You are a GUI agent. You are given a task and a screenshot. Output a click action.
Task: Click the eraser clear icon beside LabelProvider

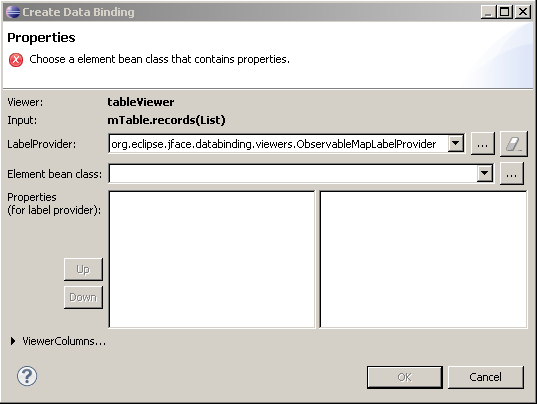click(x=513, y=144)
